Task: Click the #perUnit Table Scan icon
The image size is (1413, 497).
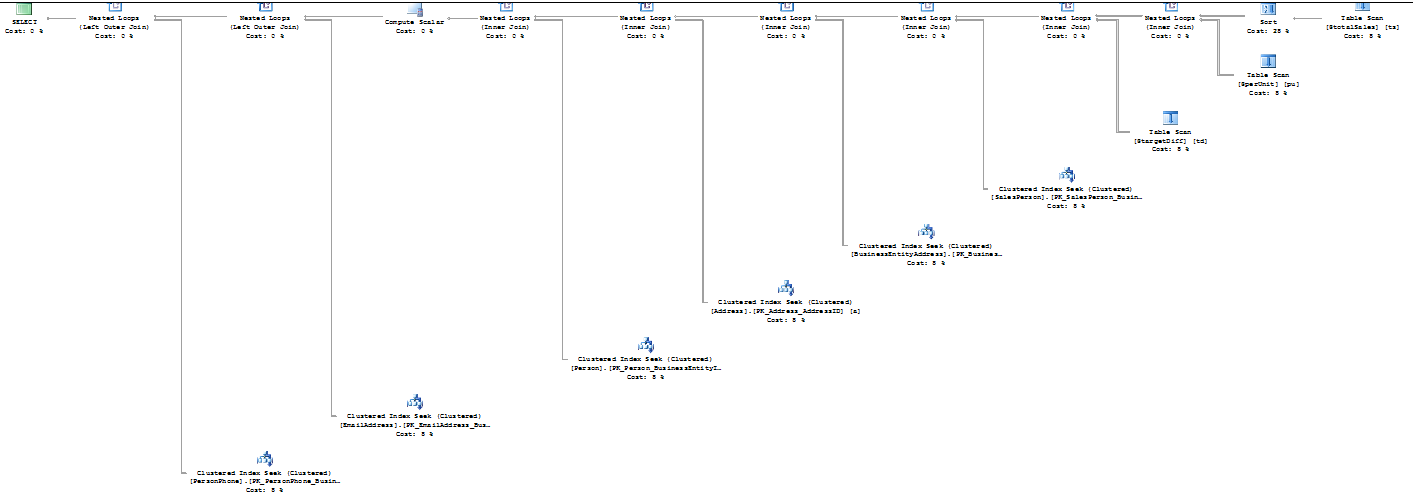Action: coord(1268,62)
